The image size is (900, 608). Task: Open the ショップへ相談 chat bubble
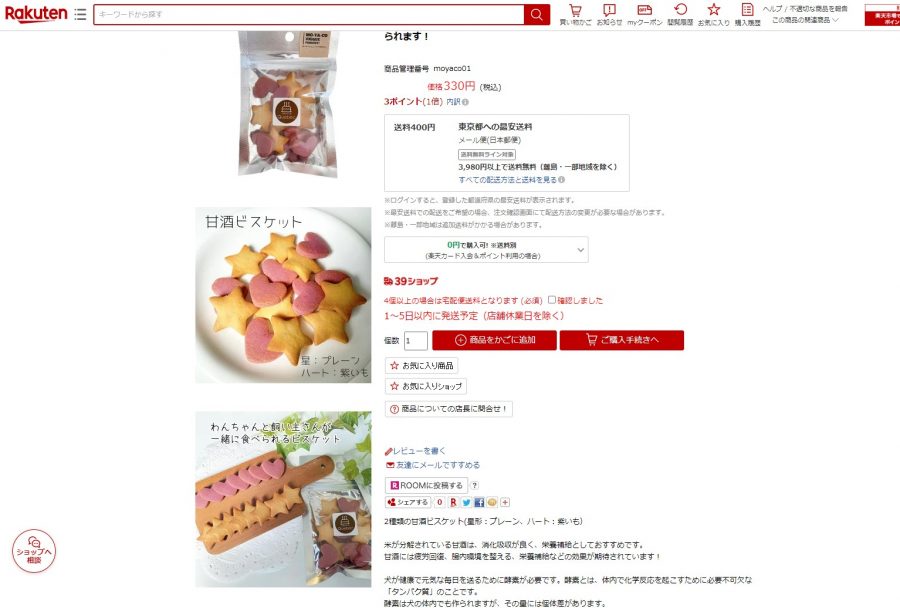tap(34, 551)
